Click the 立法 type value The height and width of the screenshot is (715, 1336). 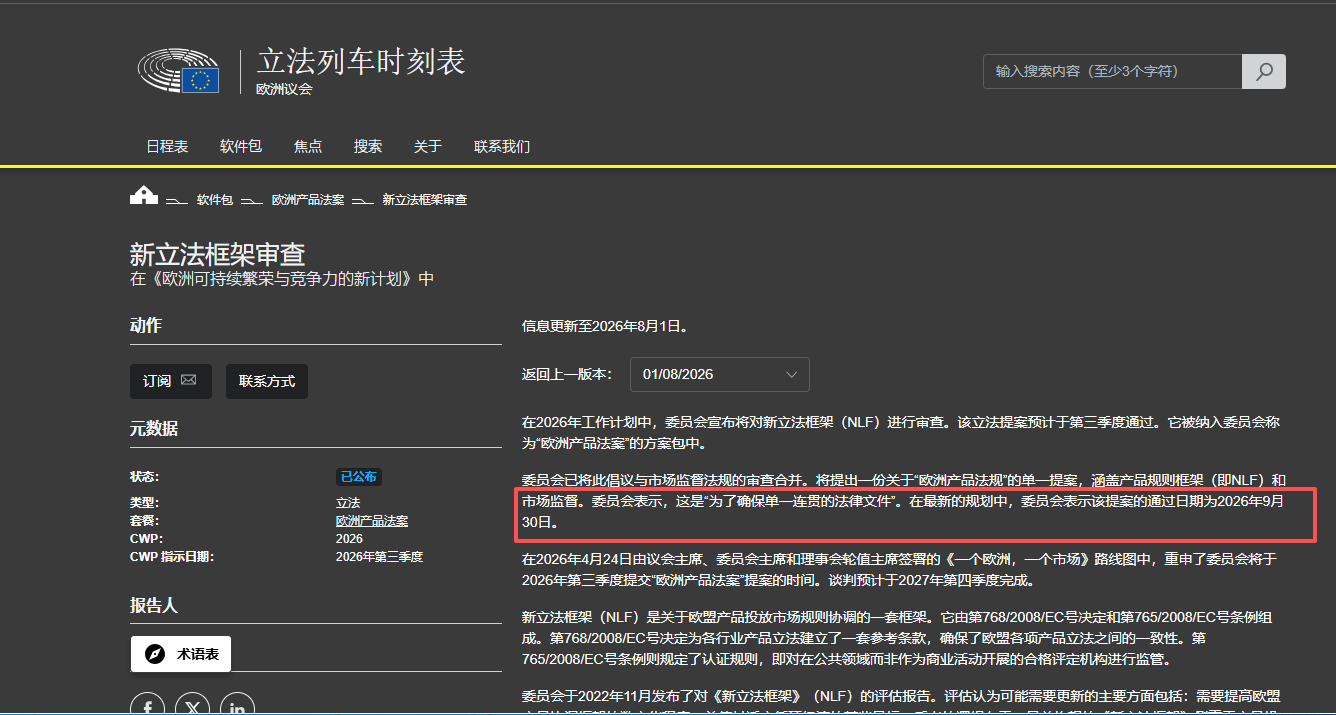pos(348,503)
